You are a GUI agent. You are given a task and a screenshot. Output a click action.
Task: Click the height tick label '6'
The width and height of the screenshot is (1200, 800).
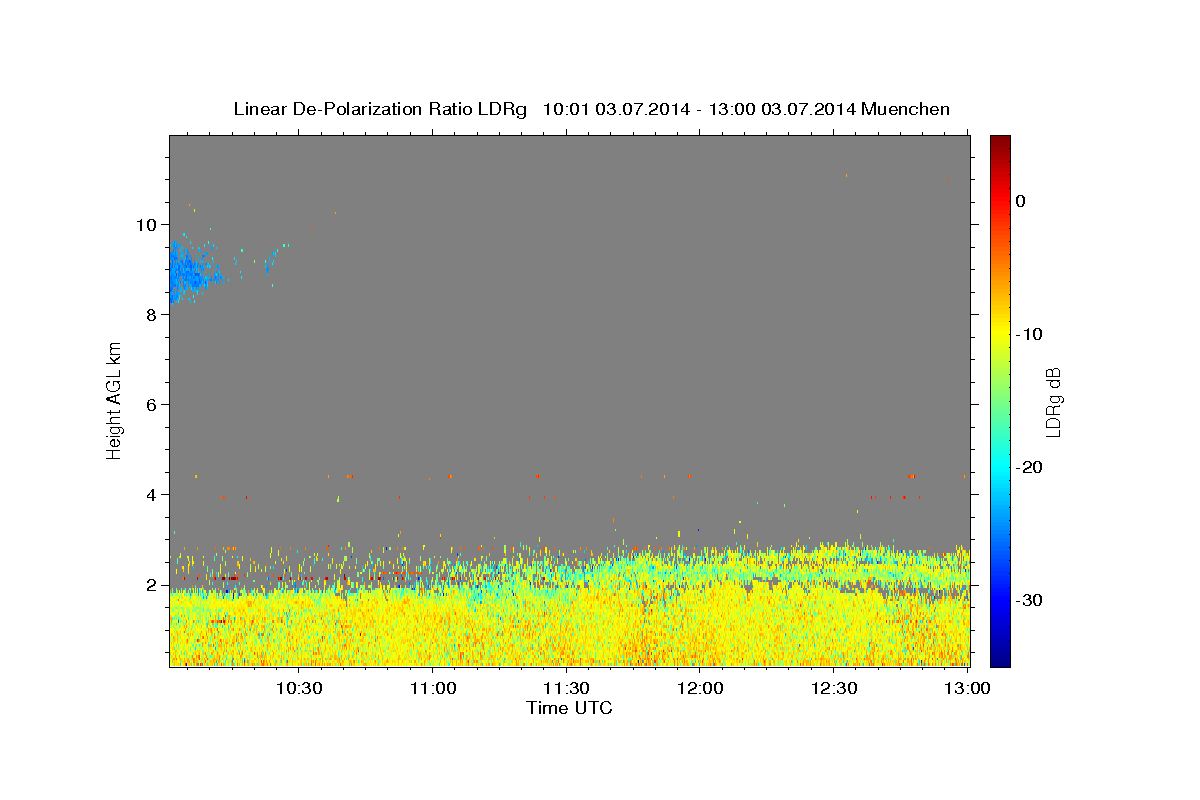coord(152,404)
